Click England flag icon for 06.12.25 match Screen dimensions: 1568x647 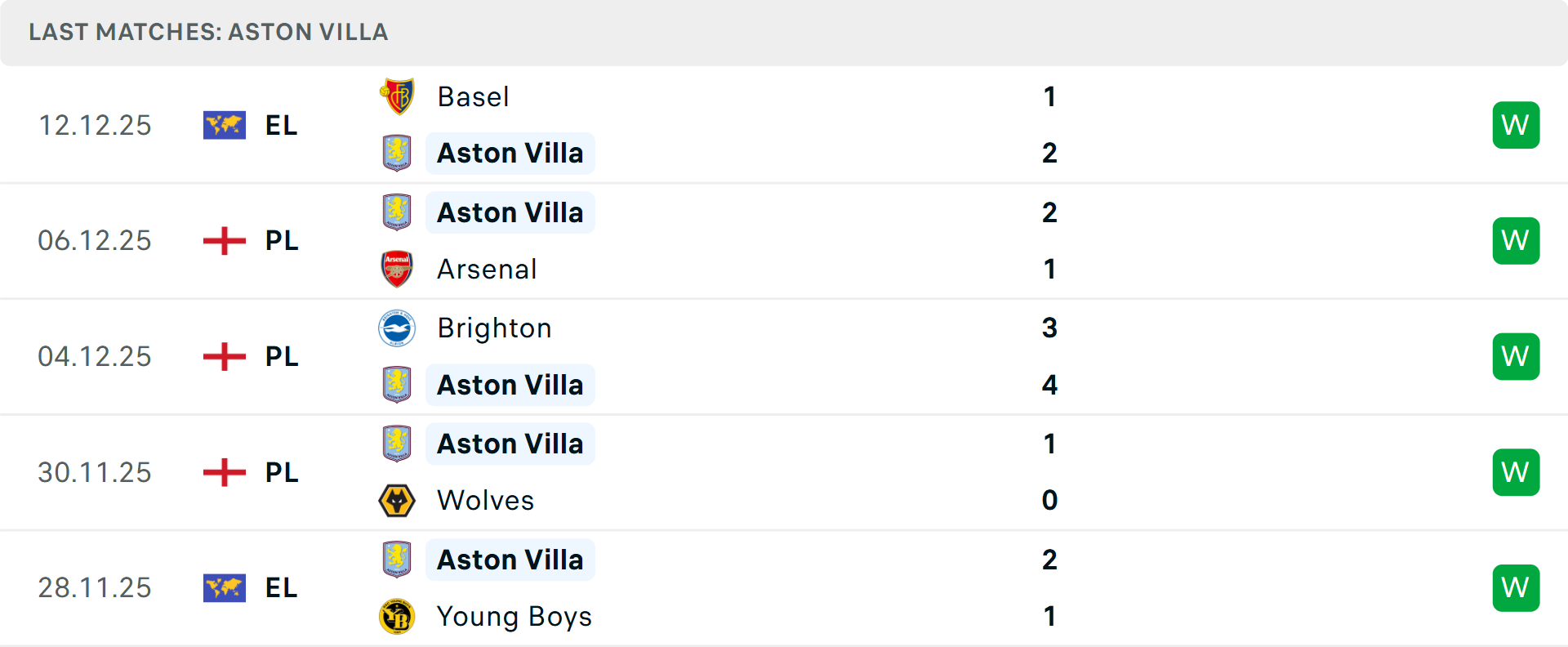225,241
